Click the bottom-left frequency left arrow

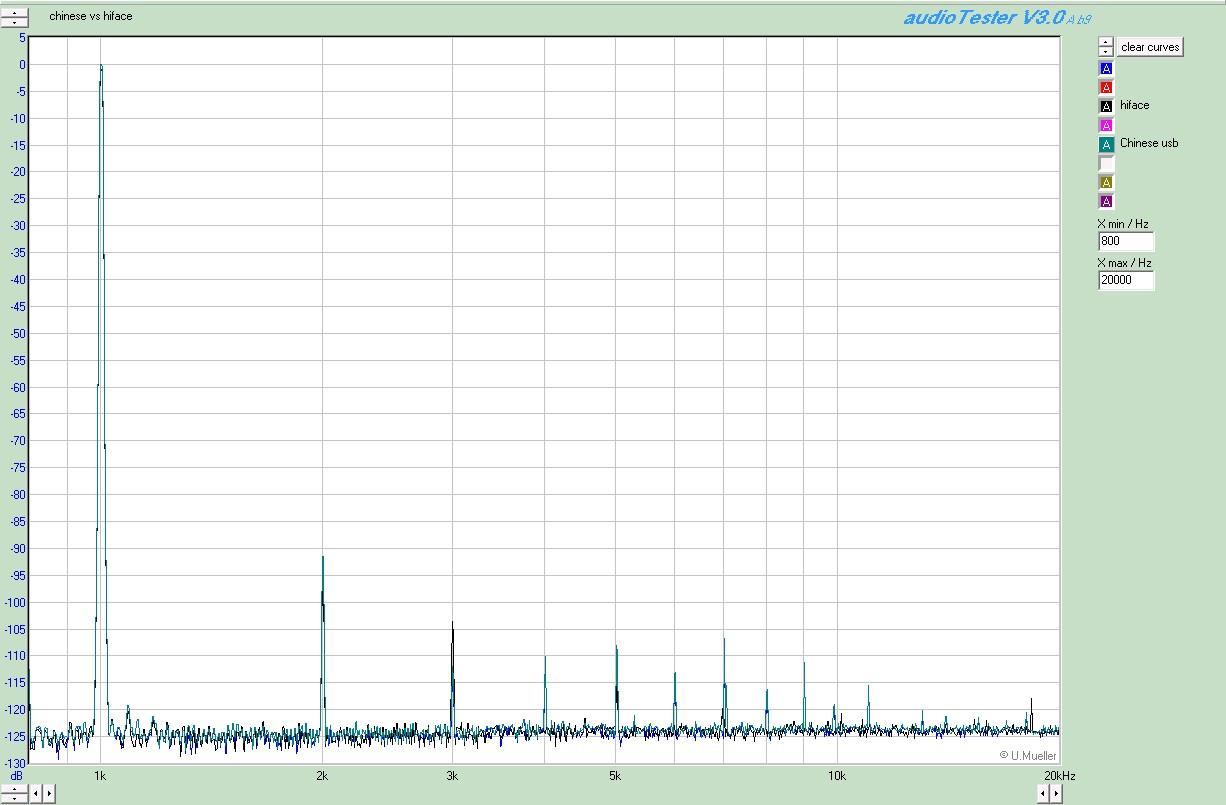coord(36,794)
